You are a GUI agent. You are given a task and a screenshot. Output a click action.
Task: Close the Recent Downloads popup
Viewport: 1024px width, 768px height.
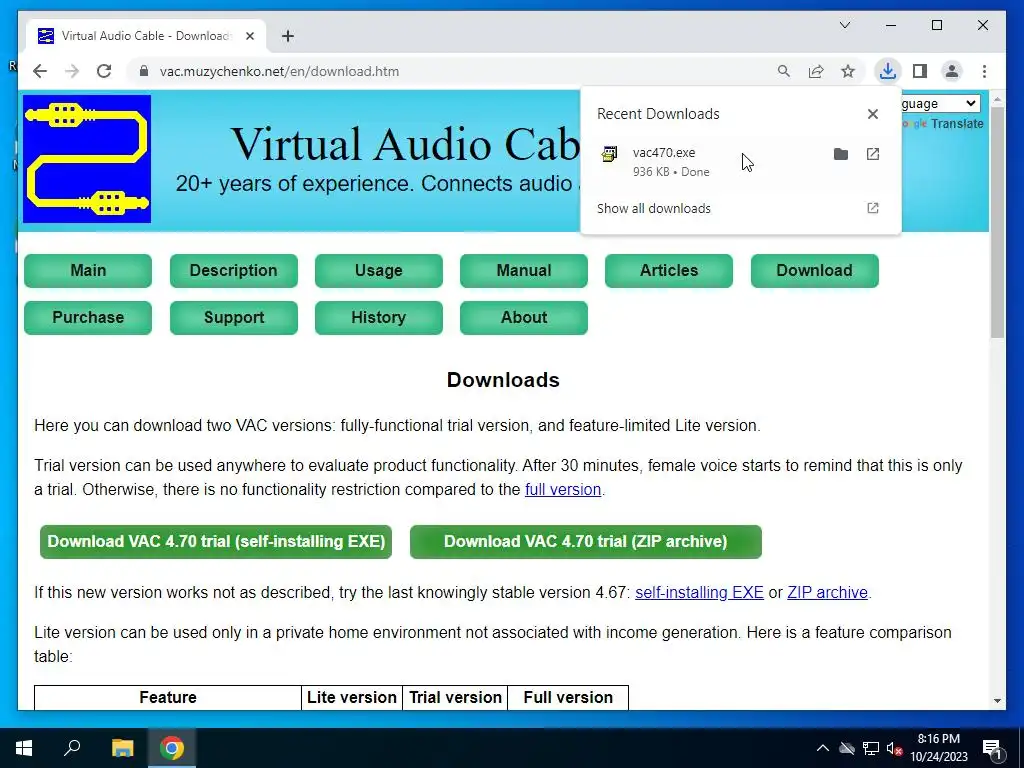click(x=872, y=114)
